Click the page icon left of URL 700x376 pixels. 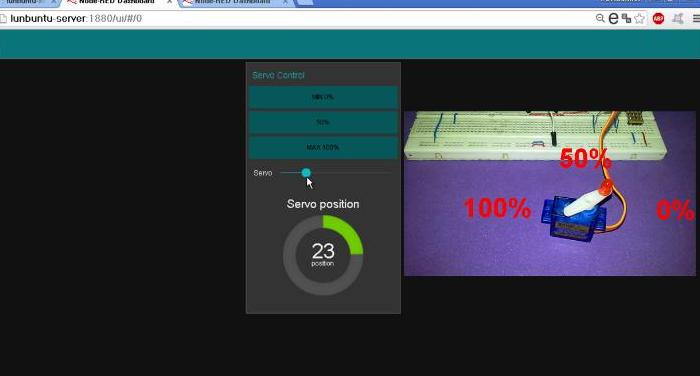(x=4, y=19)
